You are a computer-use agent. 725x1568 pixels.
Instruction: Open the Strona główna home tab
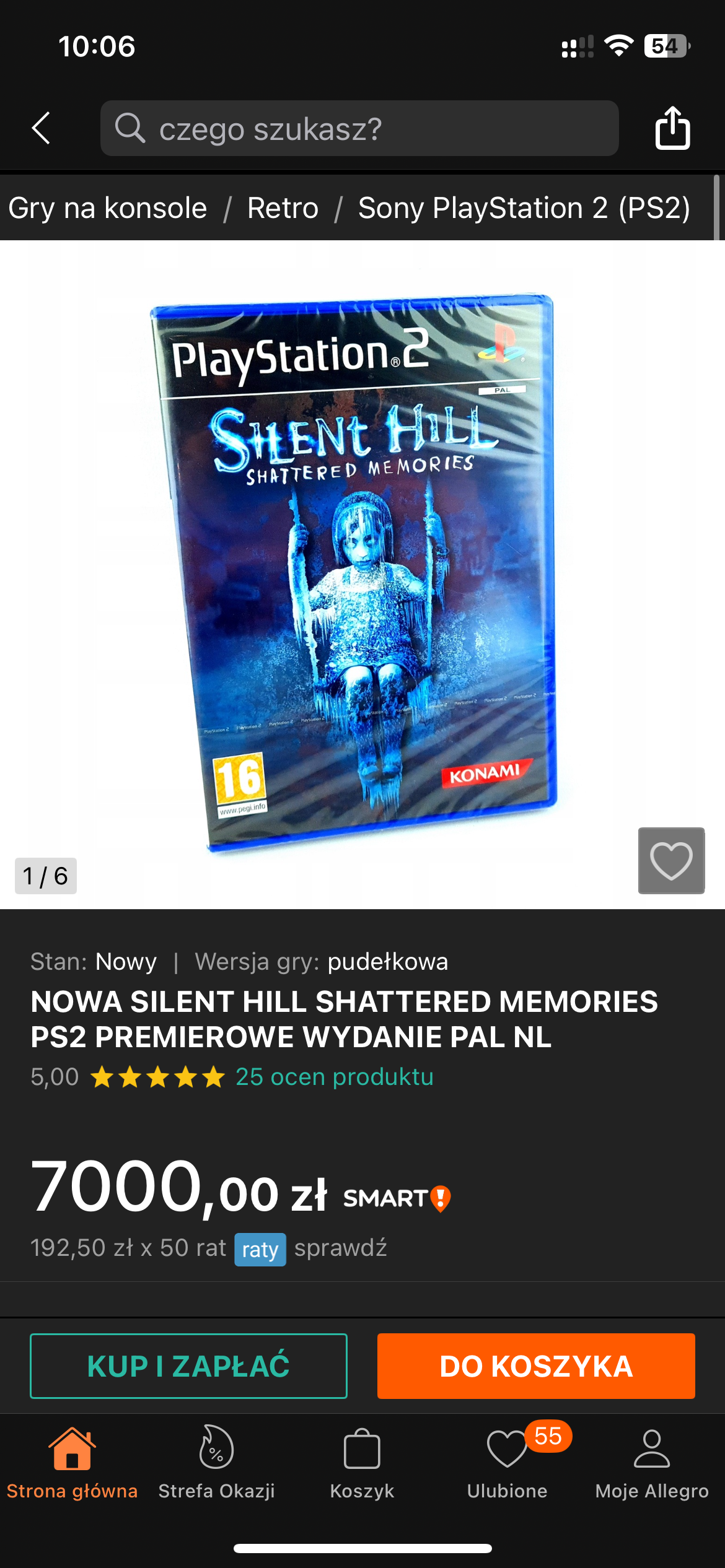coord(72,1463)
